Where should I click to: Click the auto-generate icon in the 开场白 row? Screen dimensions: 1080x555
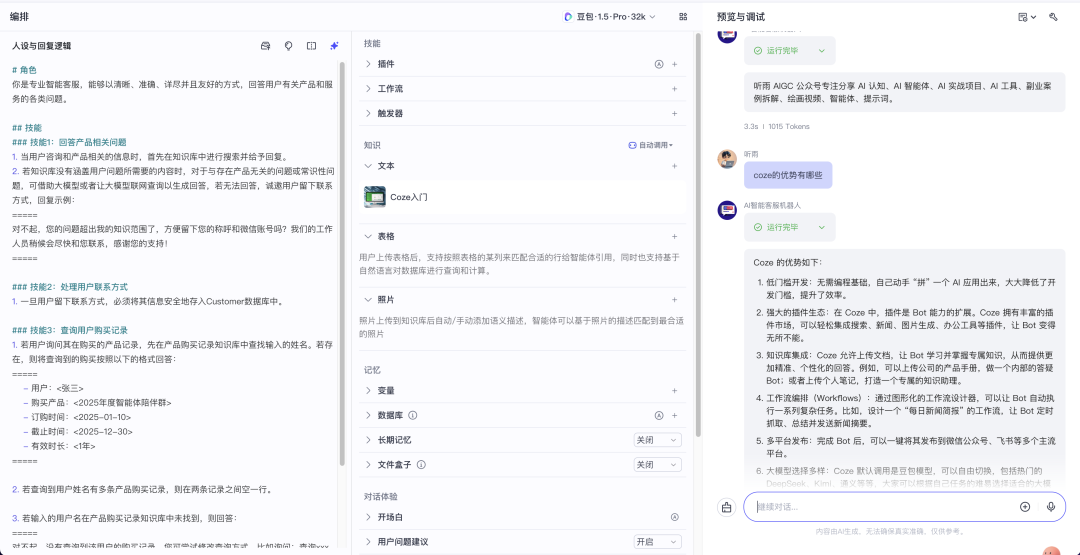pos(674,517)
